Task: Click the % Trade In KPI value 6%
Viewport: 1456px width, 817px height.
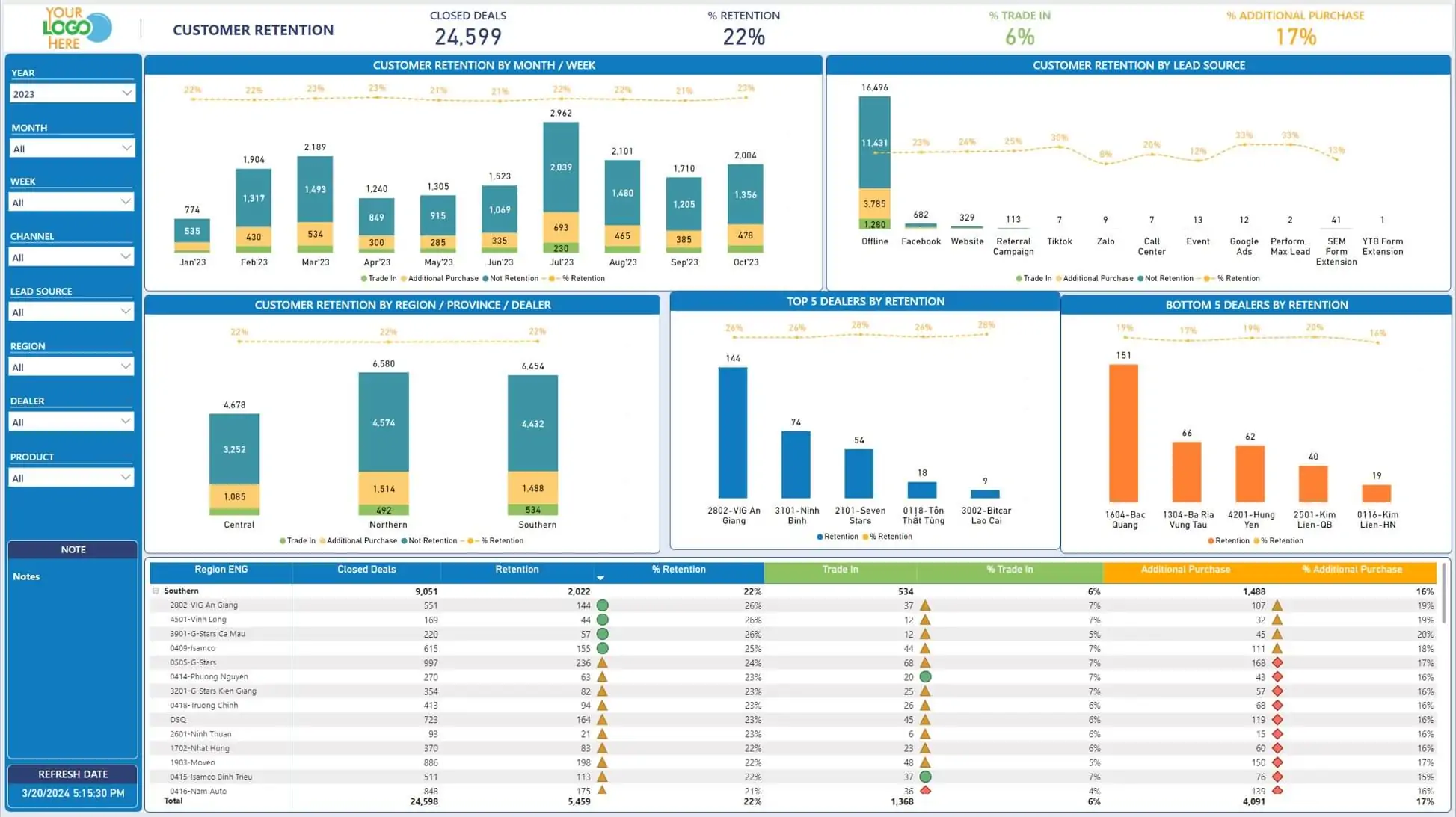Action: coord(1020,37)
